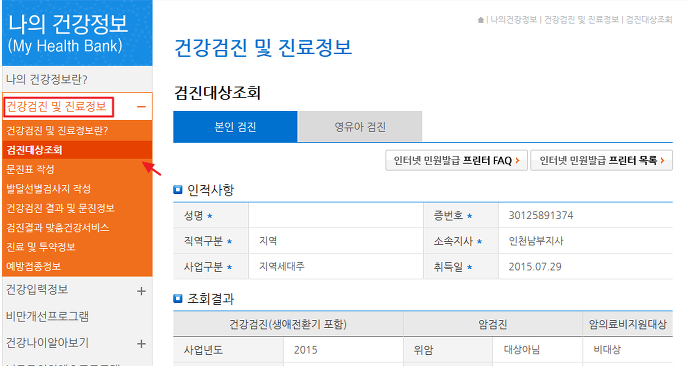
Task: Open 문진표 작성 submenu item
Action: [30, 169]
